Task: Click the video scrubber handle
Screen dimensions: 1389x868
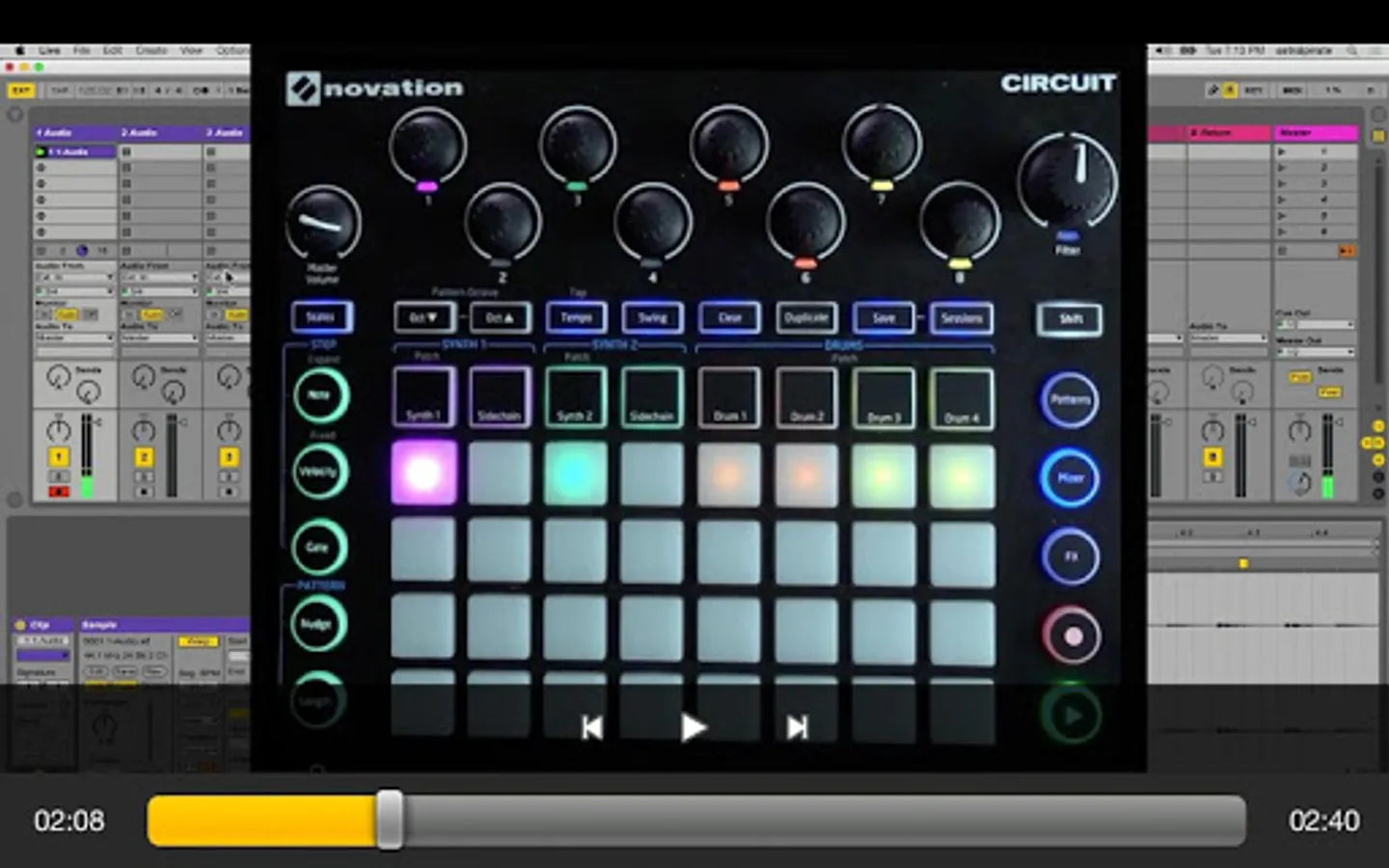Action: tap(390, 820)
